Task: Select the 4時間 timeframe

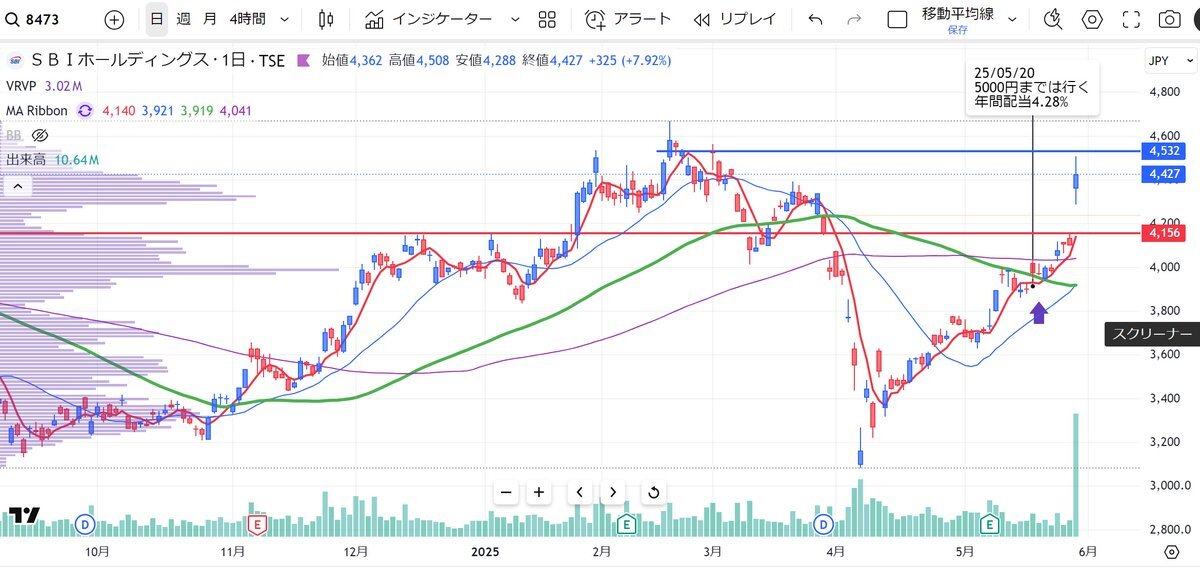Action: click(x=247, y=19)
